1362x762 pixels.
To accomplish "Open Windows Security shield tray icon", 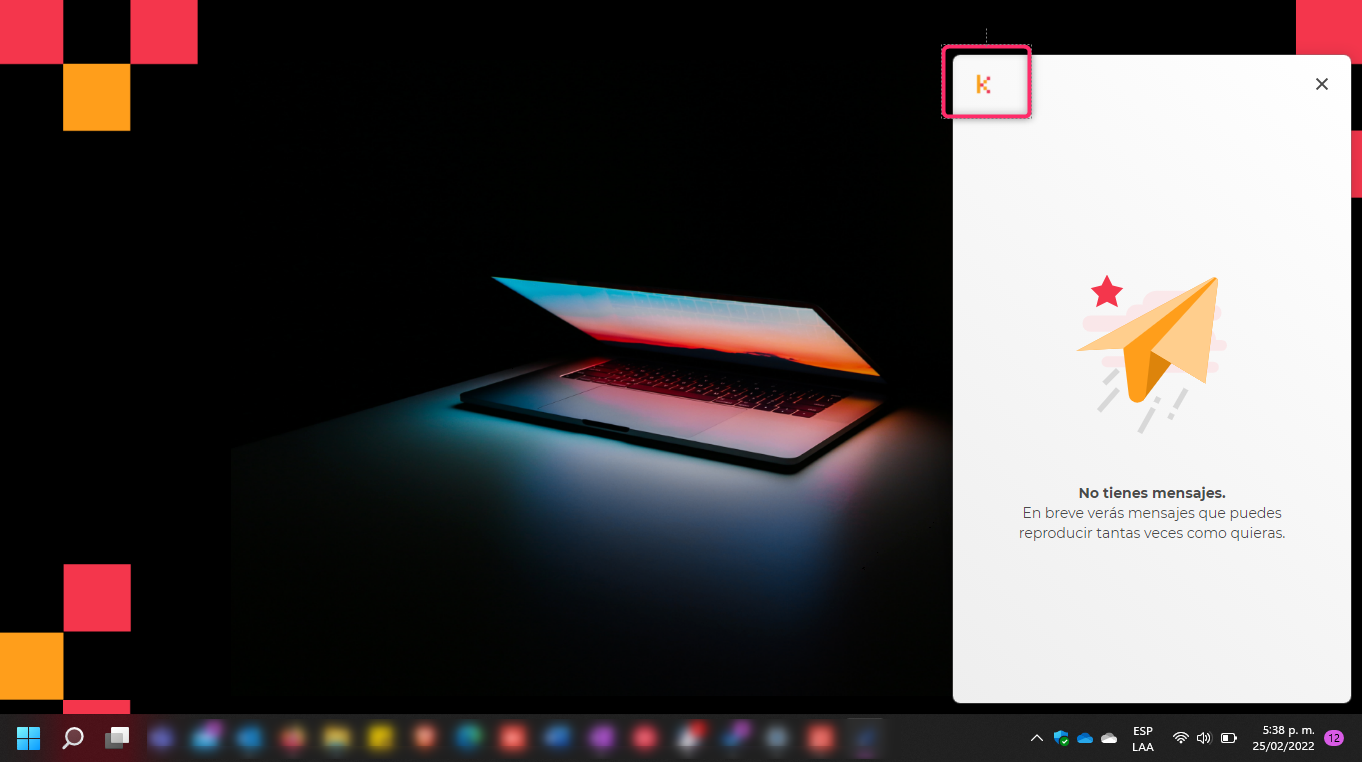I will (1061, 738).
